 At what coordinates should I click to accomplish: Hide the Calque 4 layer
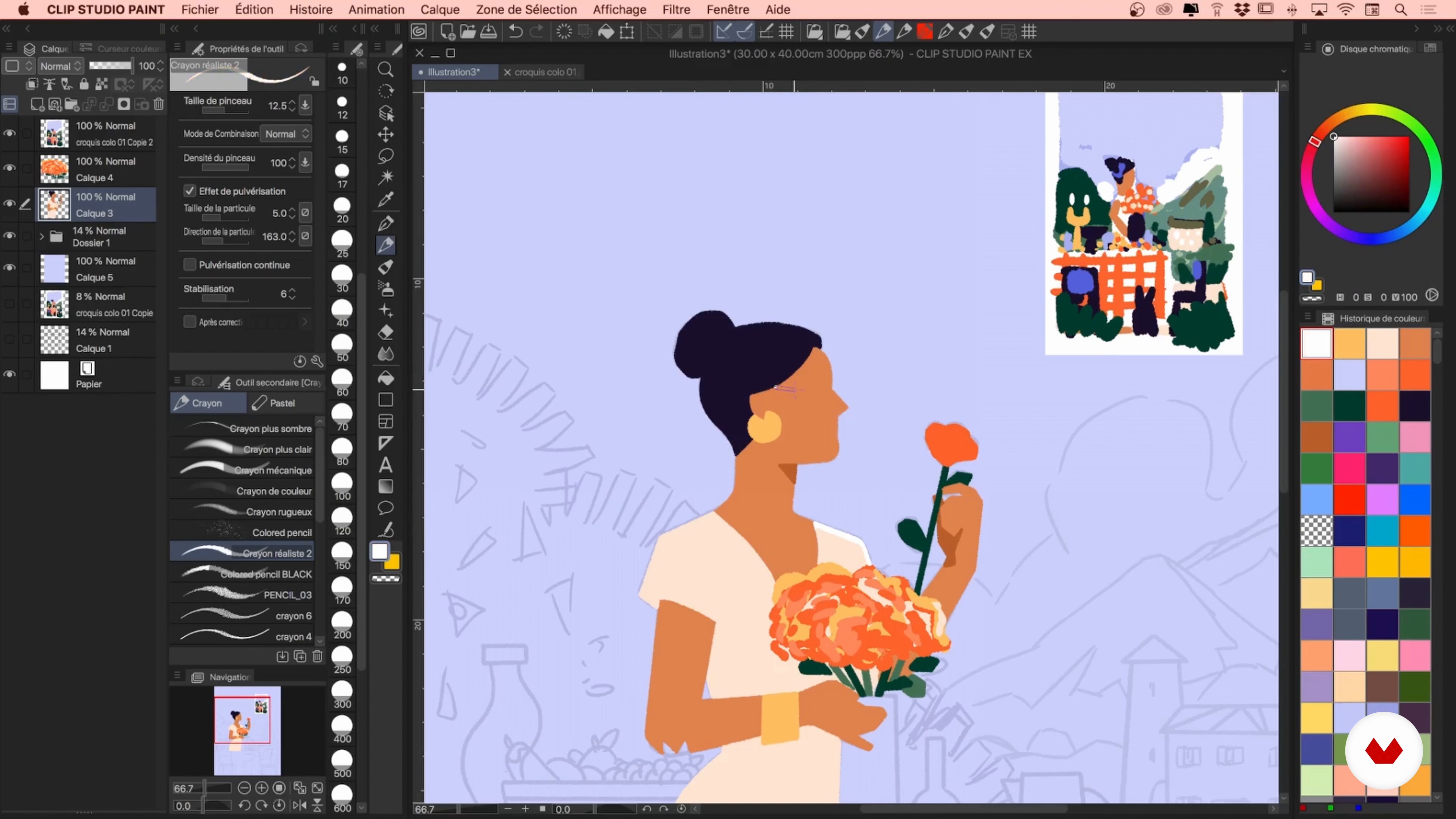tap(9, 168)
